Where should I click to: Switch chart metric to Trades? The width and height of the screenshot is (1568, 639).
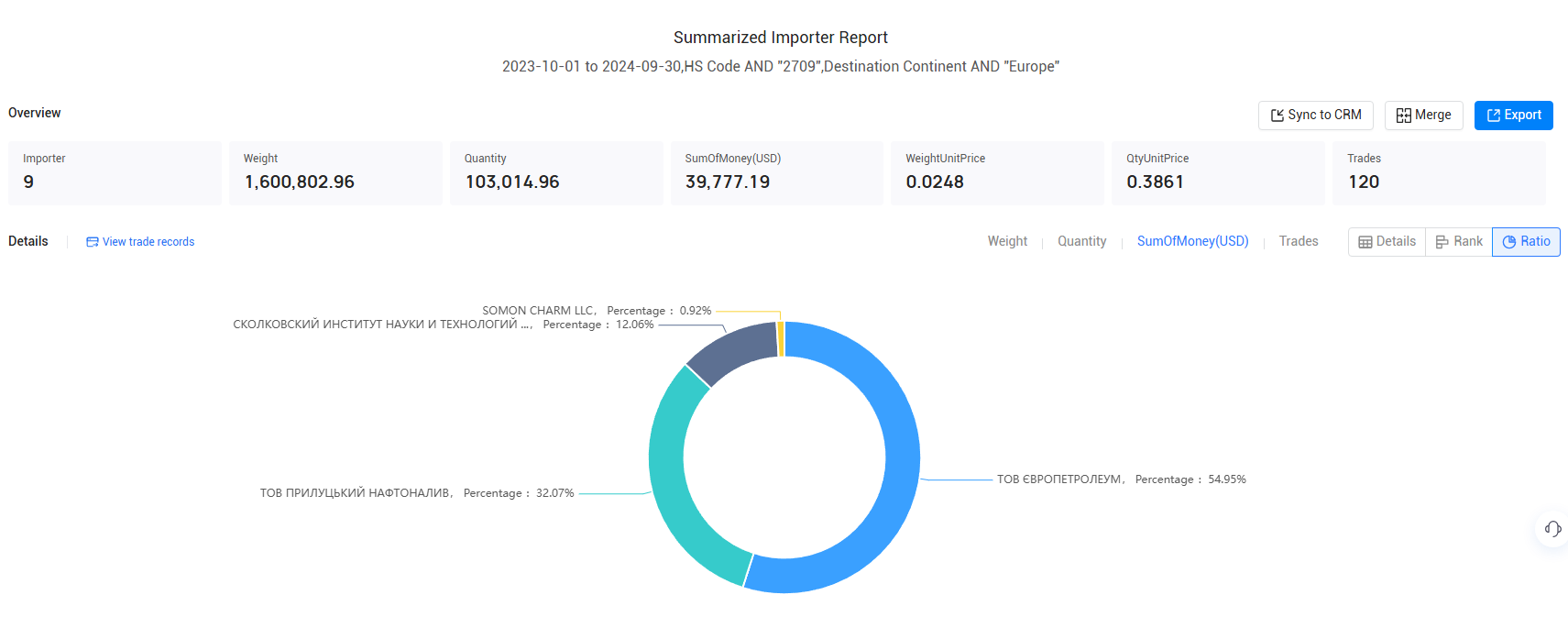click(x=1299, y=241)
